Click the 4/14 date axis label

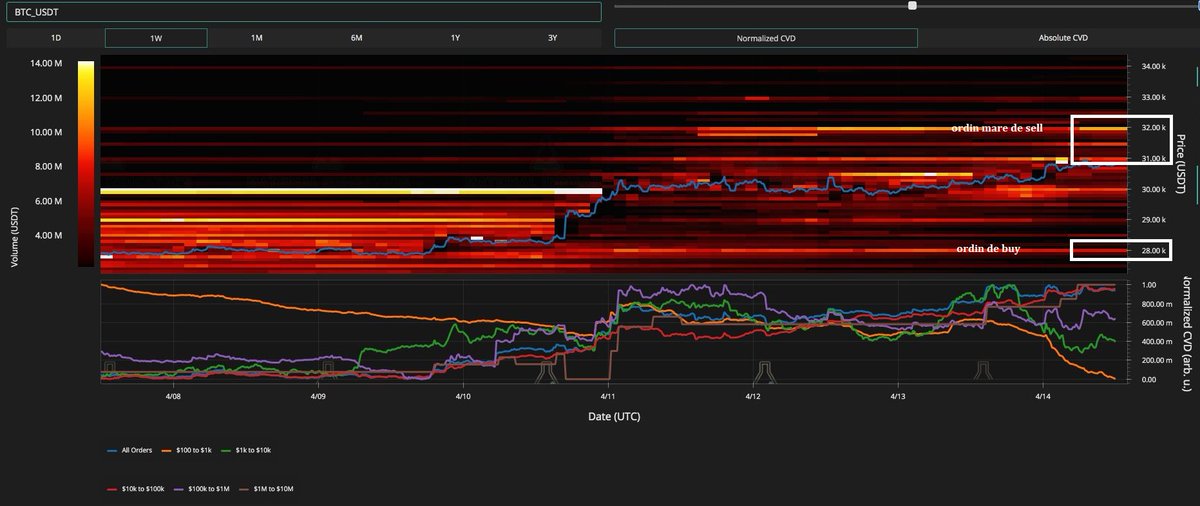(1043, 395)
